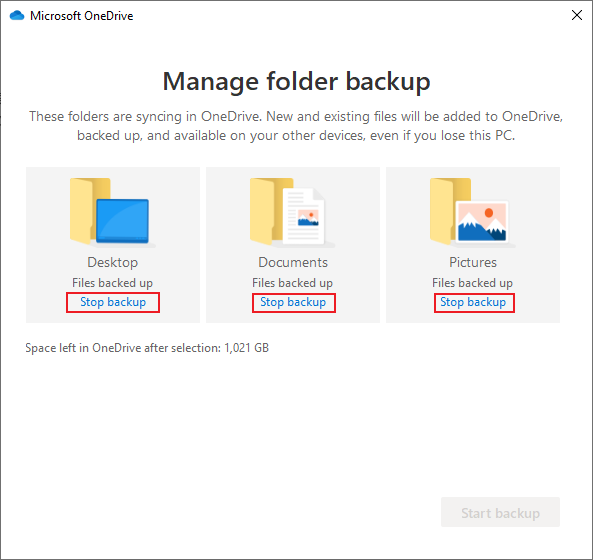The width and height of the screenshot is (593, 560).
Task: Click the Documents folder name label
Action: 293,262
